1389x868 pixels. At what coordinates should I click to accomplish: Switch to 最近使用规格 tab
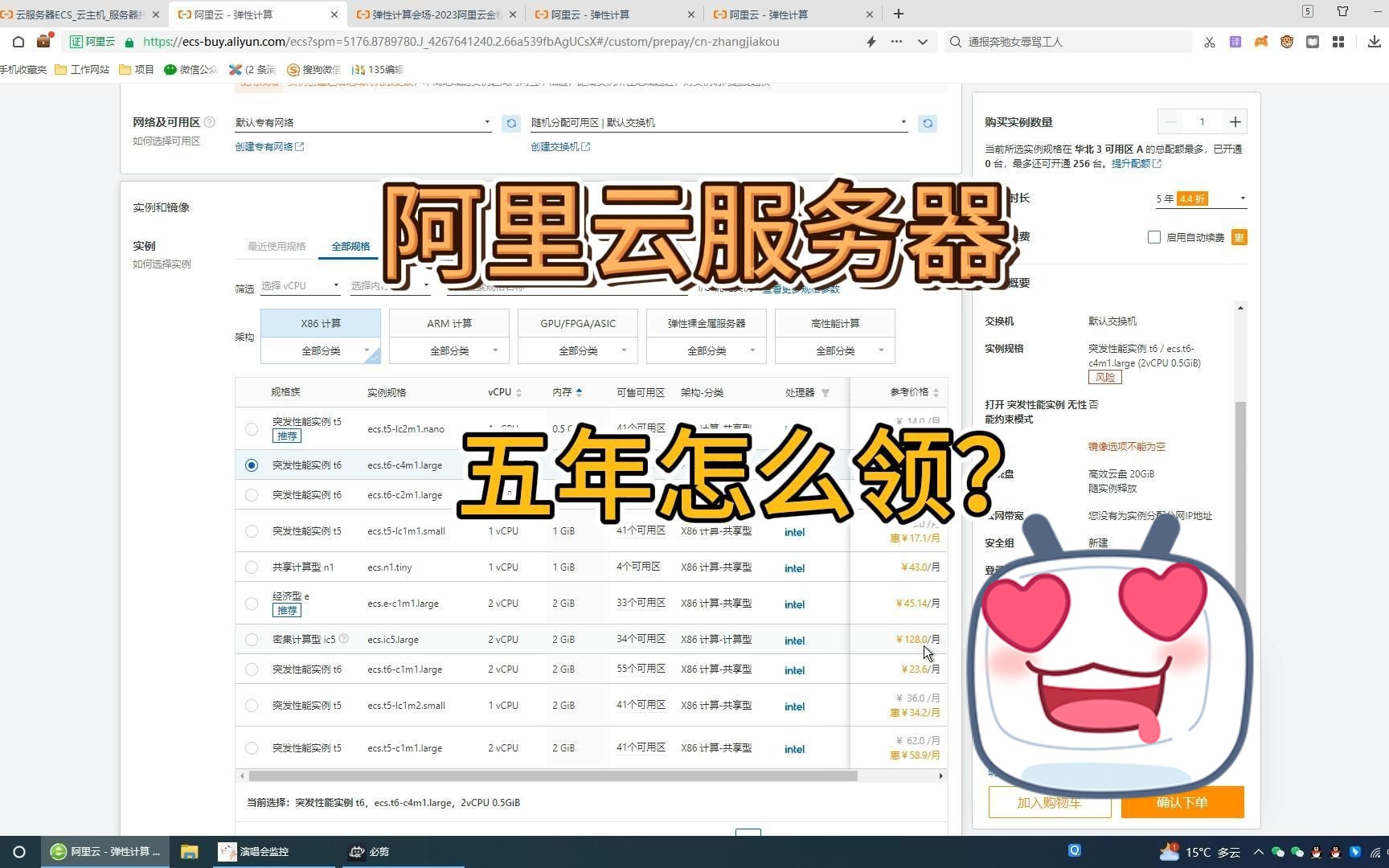tap(277, 246)
